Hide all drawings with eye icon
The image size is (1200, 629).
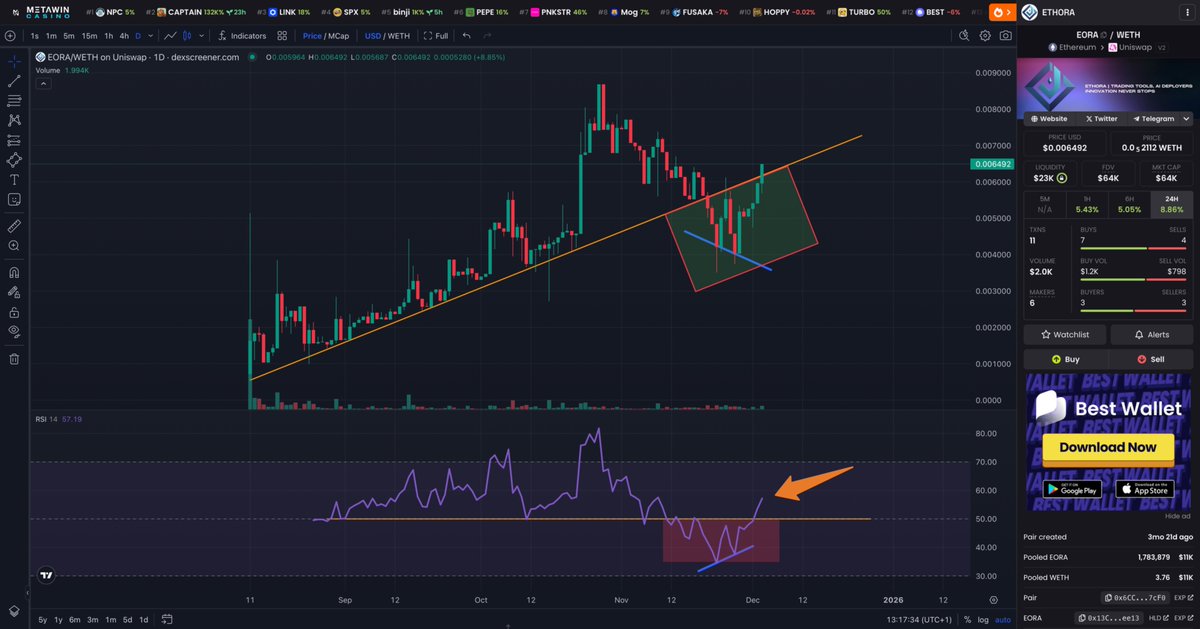click(14, 332)
